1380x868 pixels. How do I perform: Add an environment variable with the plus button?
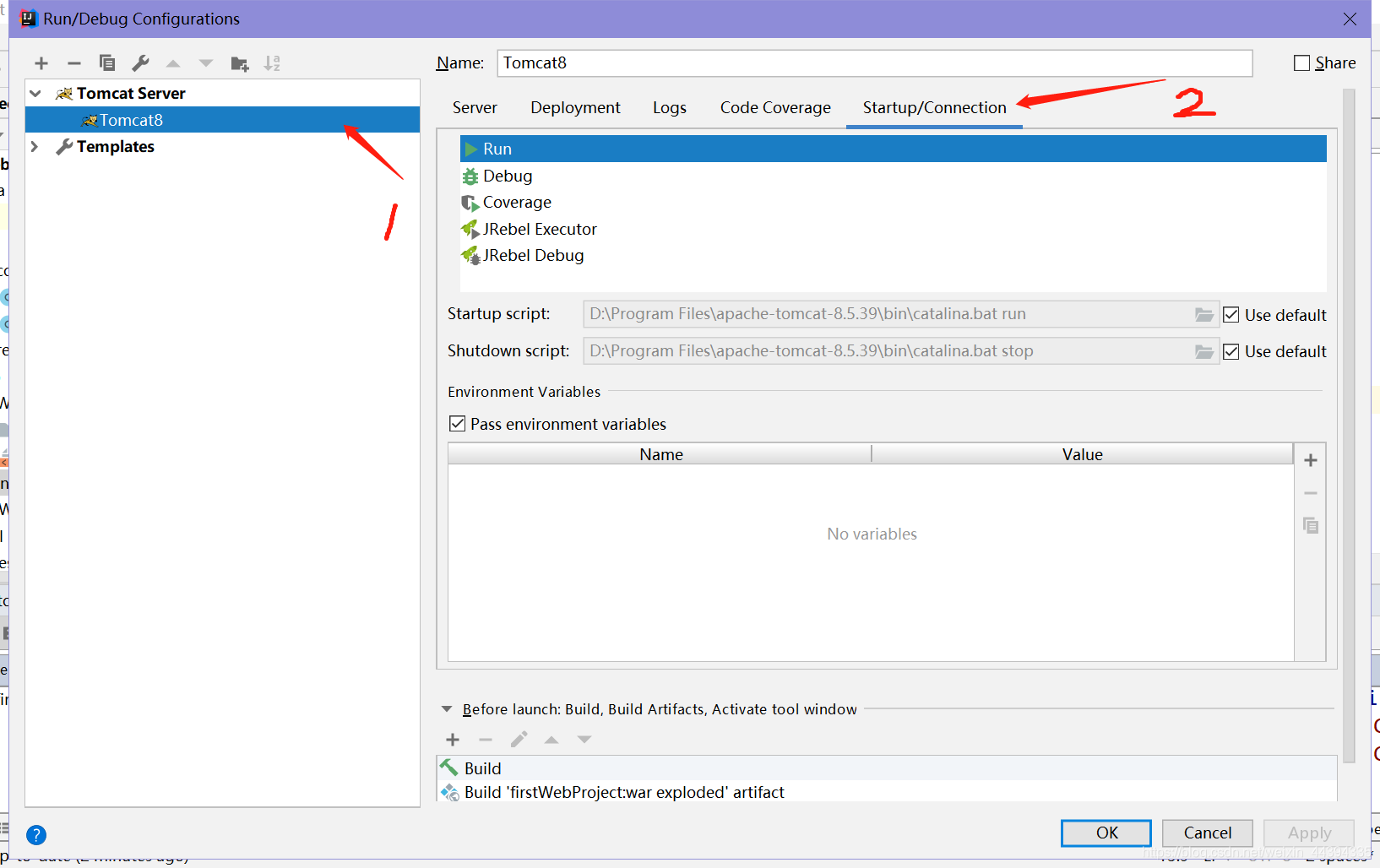(1311, 460)
